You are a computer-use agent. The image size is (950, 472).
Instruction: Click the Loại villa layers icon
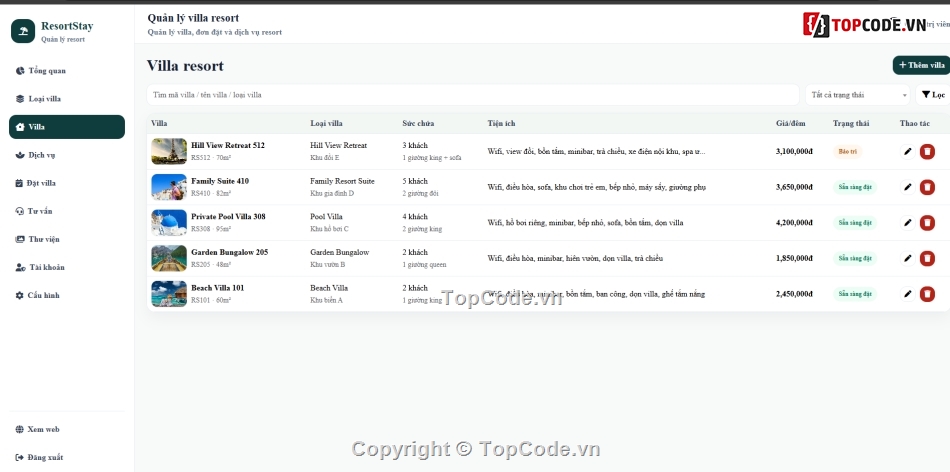[20, 99]
